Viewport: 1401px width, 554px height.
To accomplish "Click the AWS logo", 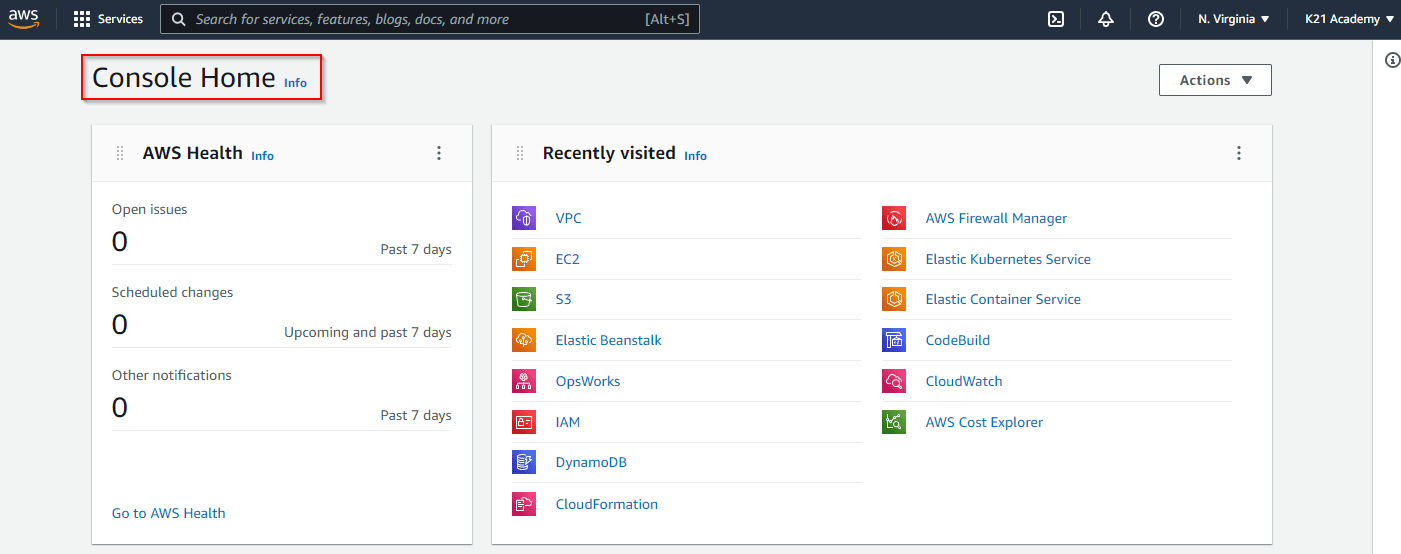I will coord(24,19).
